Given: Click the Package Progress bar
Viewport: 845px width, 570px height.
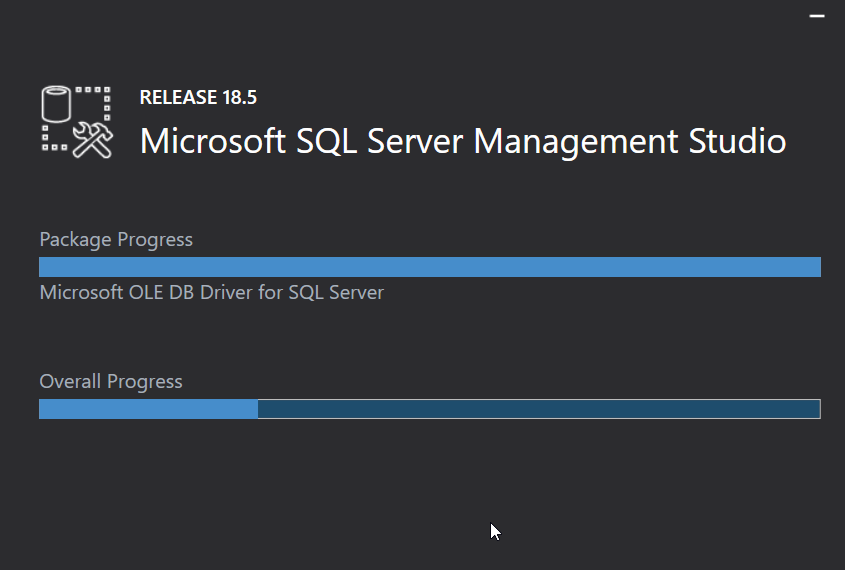Looking at the screenshot, I should 429,267.
